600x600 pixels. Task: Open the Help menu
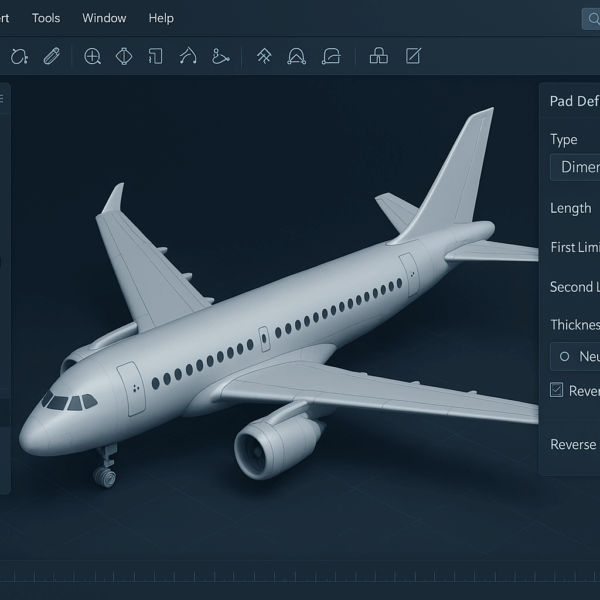[161, 18]
